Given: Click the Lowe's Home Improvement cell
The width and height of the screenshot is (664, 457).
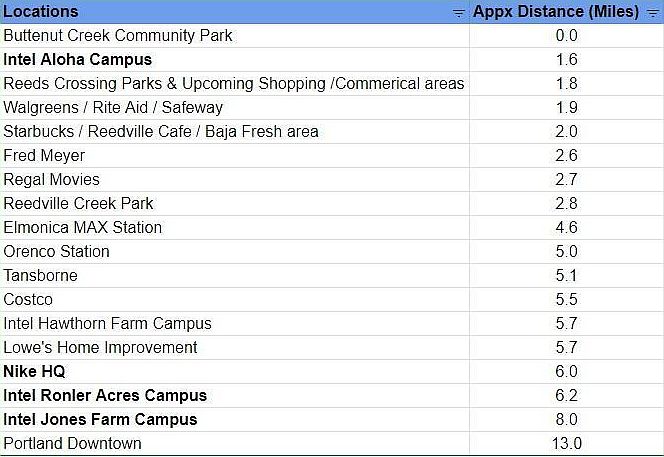Looking at the screenshot, I should click(x=101, y=347).
